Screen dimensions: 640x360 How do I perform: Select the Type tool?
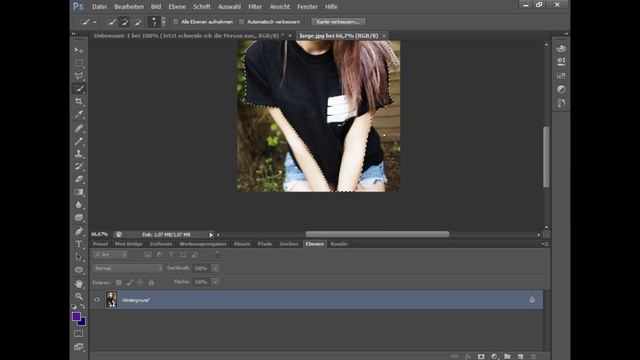pos(79,244)
